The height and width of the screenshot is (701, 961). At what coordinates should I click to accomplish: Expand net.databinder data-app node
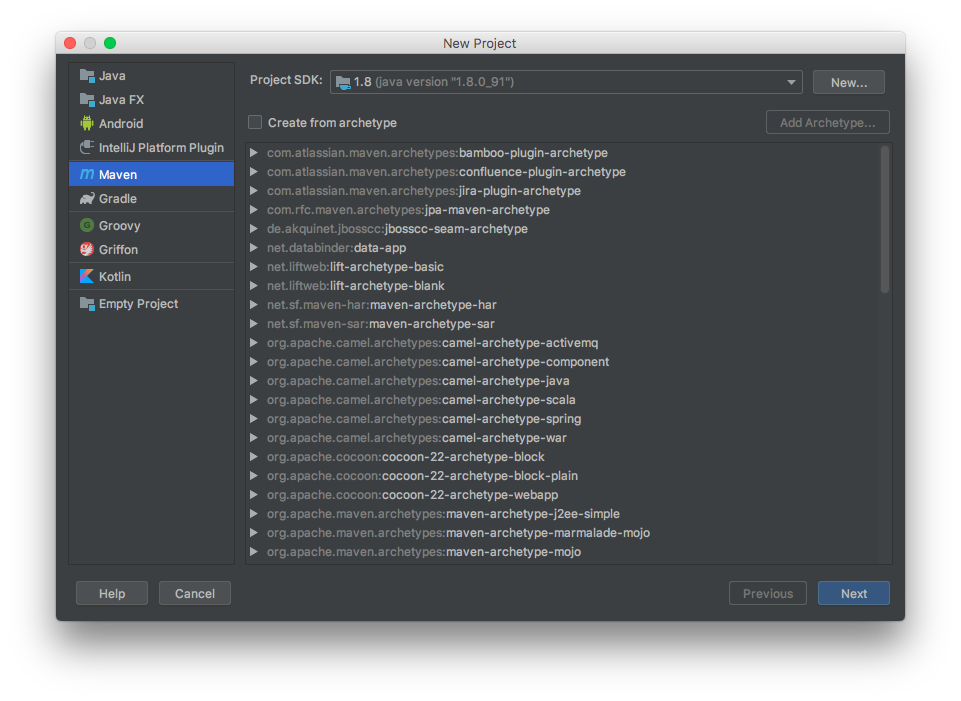254,248
